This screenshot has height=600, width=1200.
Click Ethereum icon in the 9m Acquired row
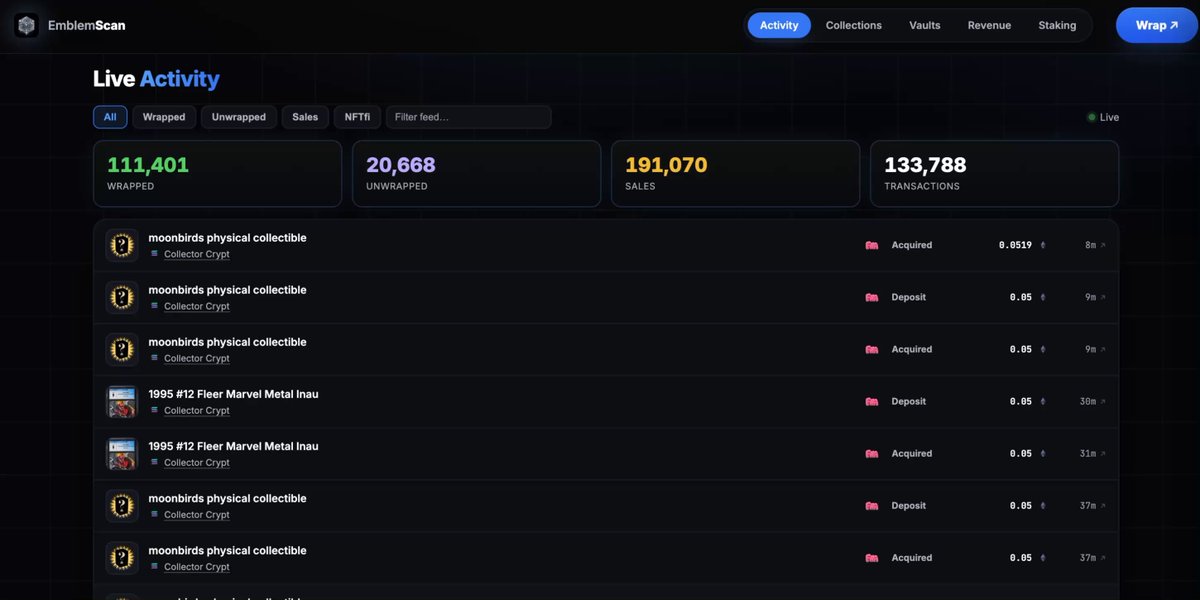coord(1043,349)
